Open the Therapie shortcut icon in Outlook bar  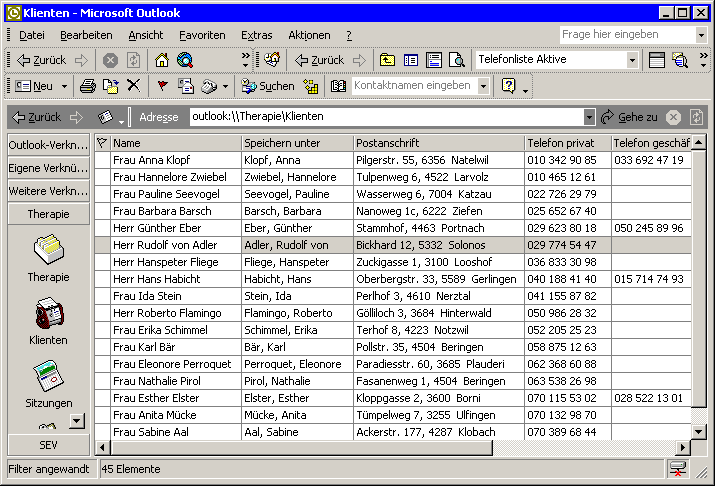coord(48,250)
